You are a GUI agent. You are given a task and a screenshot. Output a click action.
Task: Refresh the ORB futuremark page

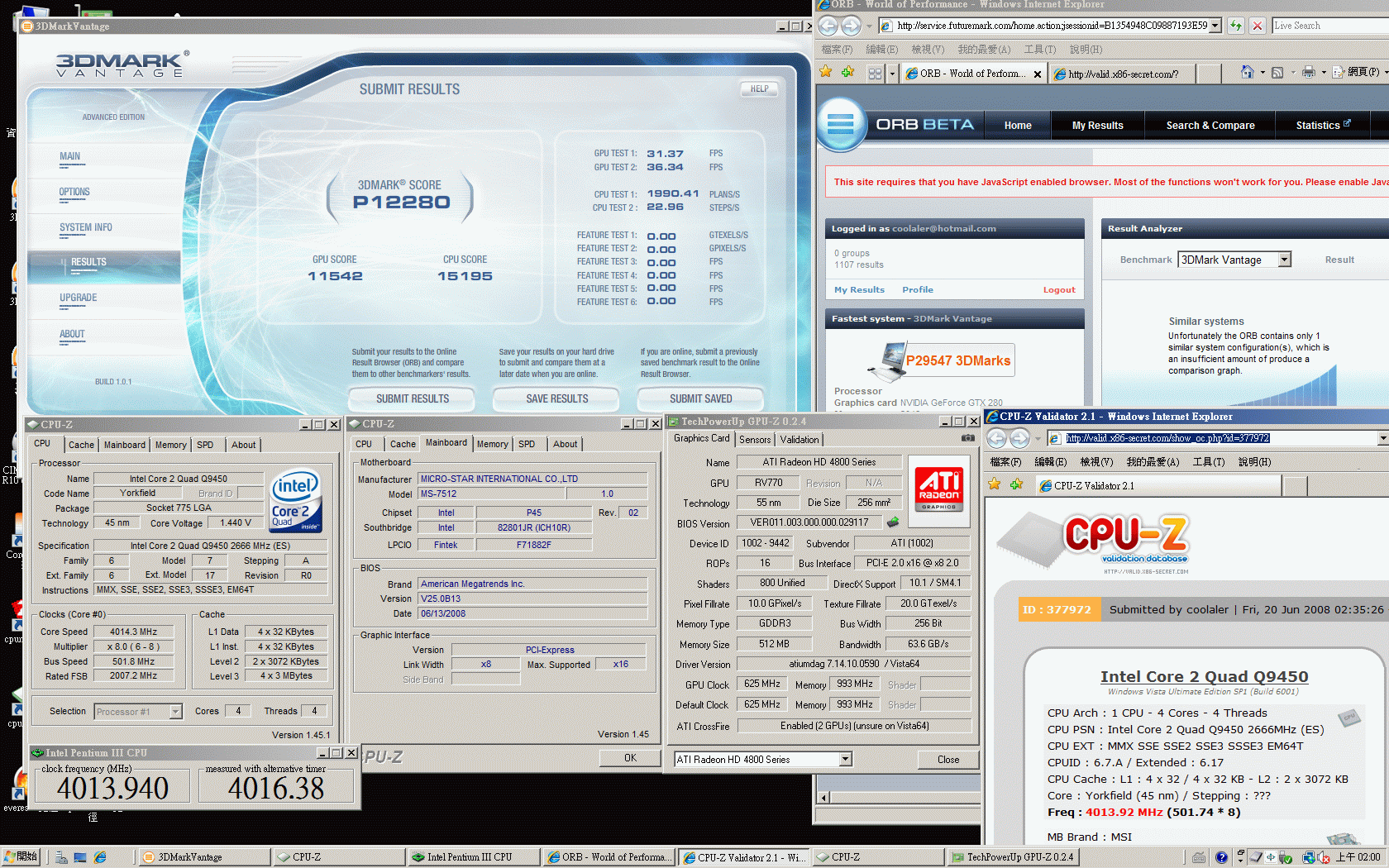(x=1236, y=26)
